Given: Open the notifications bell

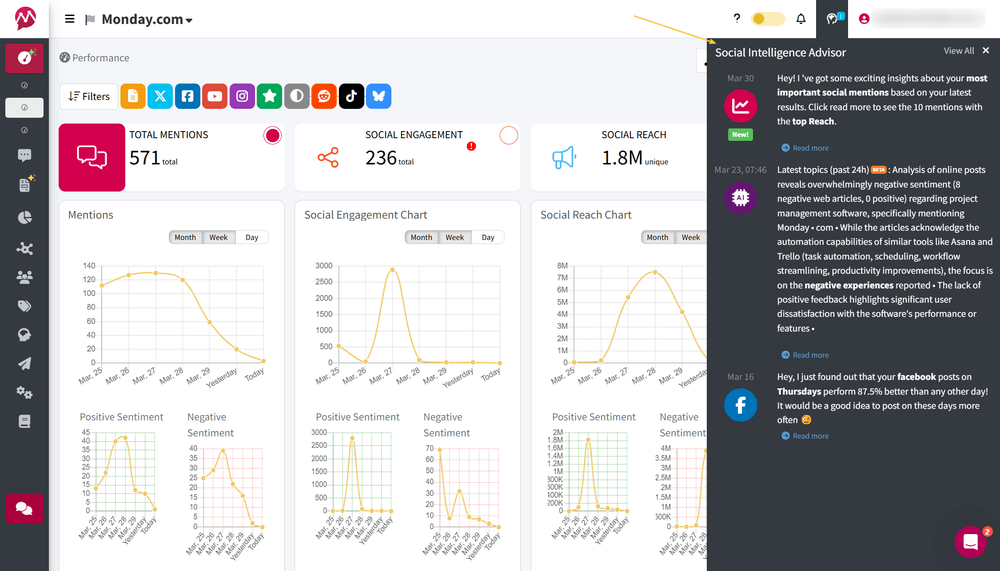Looking at the screenshot, I should (x=801, y=19).
